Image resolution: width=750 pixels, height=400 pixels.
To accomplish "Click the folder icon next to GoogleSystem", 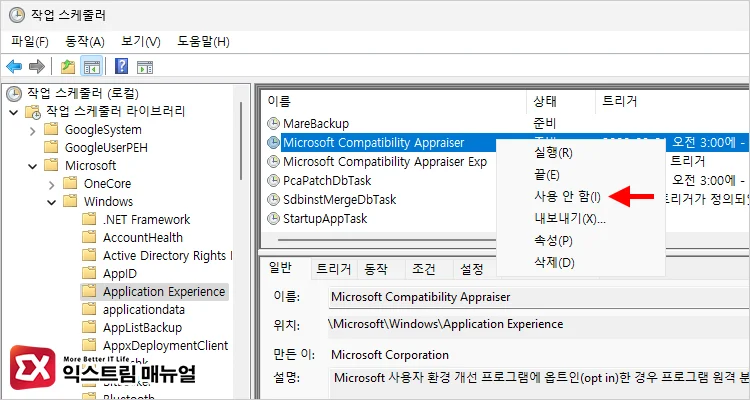I will pos(50,129).
